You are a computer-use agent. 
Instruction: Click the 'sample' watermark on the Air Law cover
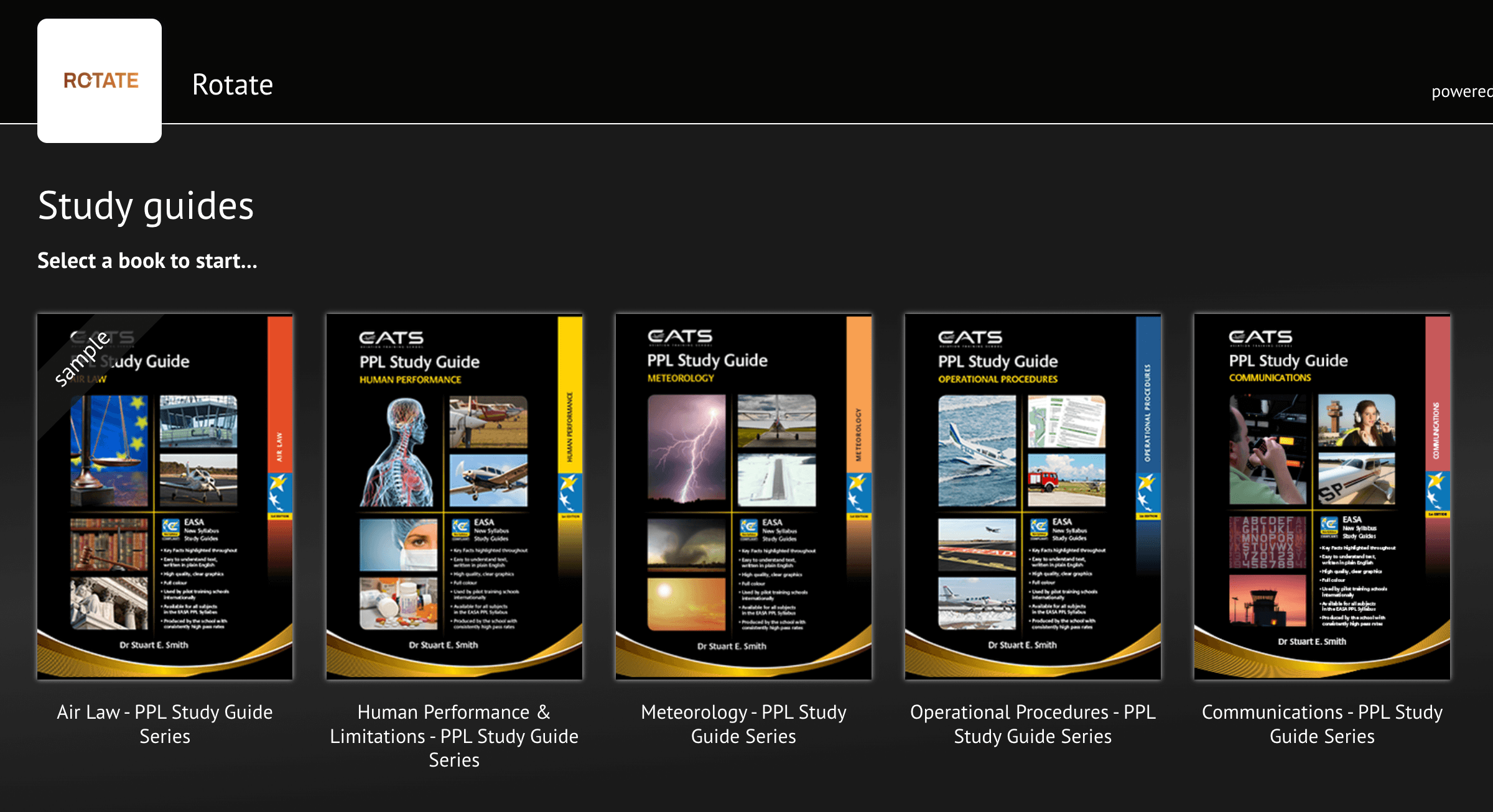pyautogui.click(x=81, y=360)
